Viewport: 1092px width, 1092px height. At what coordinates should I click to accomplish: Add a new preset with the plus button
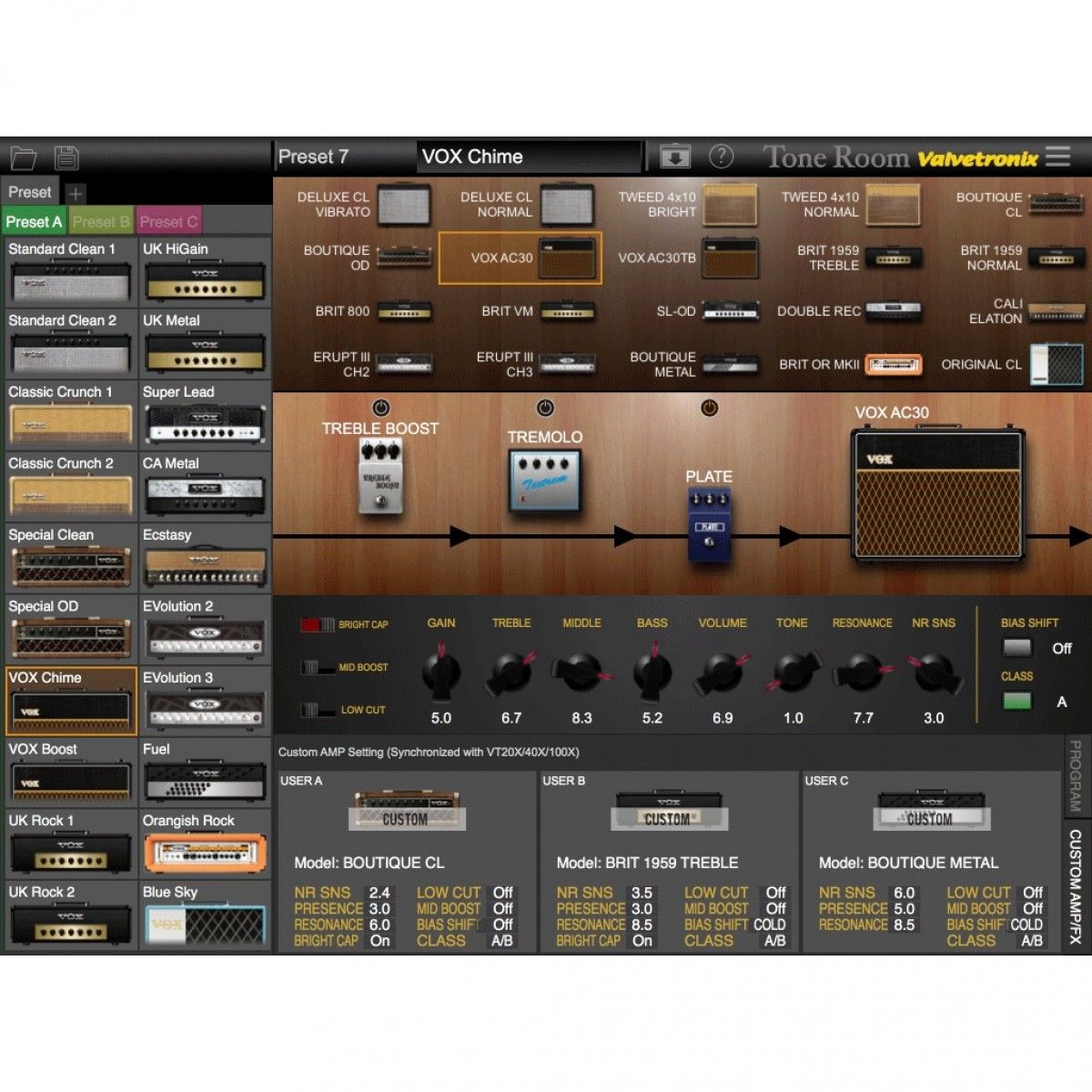[75, 192]
